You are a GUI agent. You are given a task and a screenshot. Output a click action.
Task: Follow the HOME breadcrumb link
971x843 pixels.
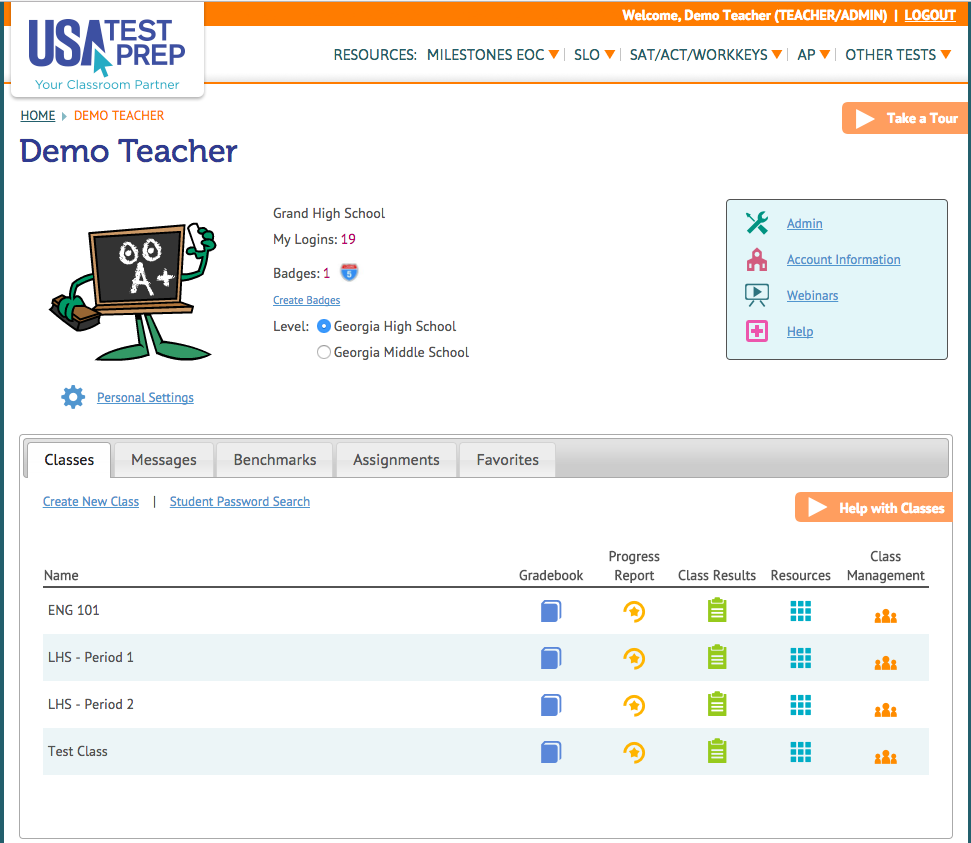pos(38,116)
